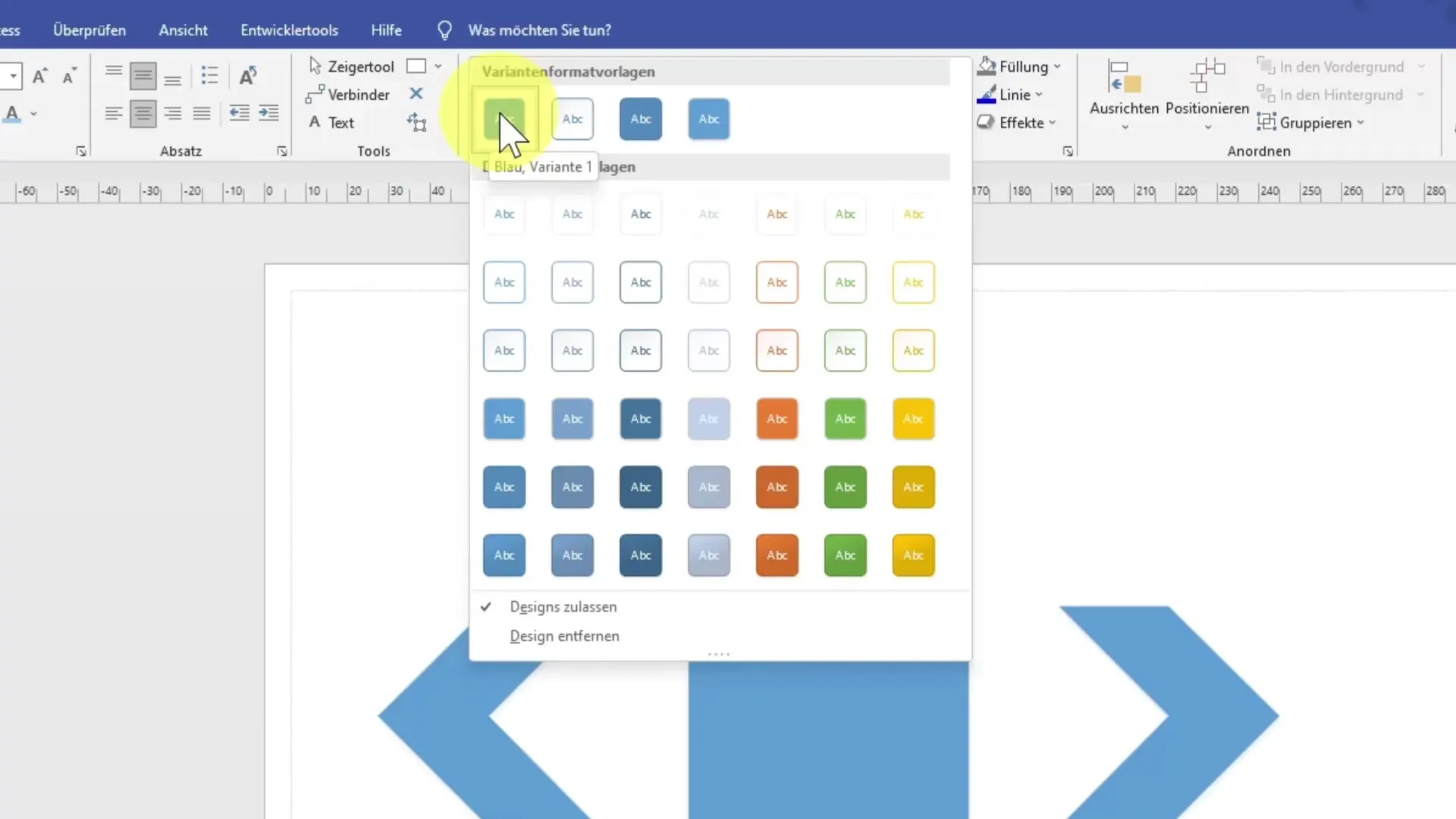Image resolution: width=1456 pixels, height=819 pixels.
Task: Select the connection point X tool
Action: [x=416, y=94]
